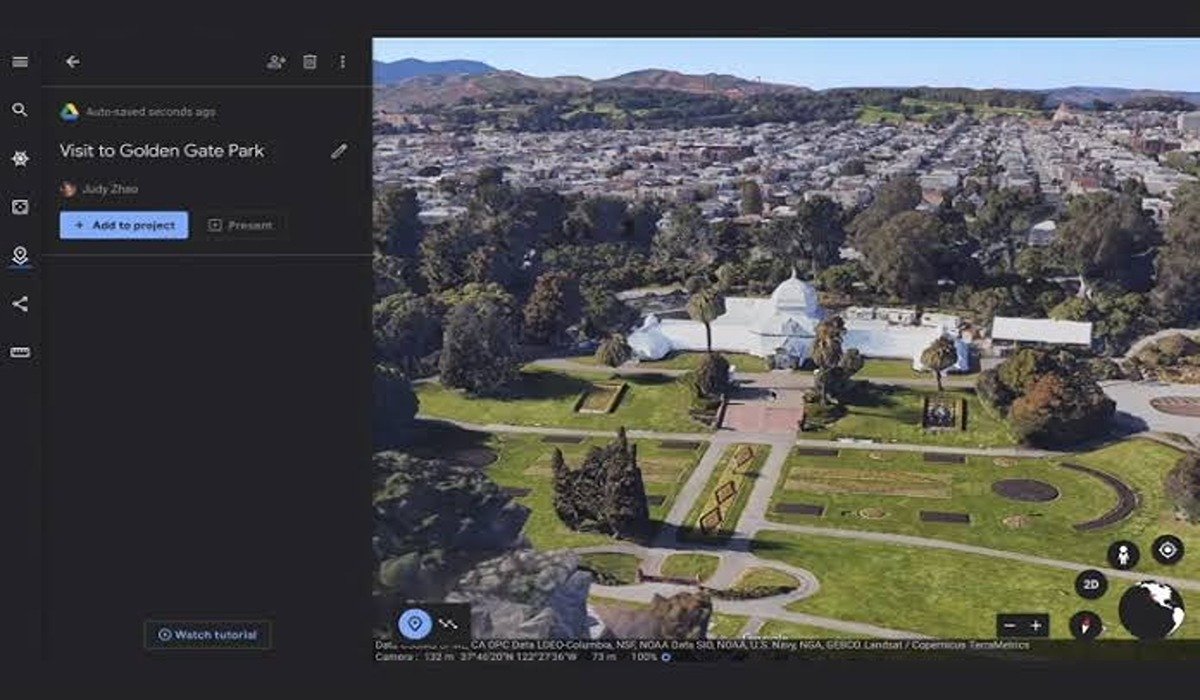Add a collaborator with the person-add icon
Image resolution: width=1200 pixels, height=700 pixels.
click(275, 61)
